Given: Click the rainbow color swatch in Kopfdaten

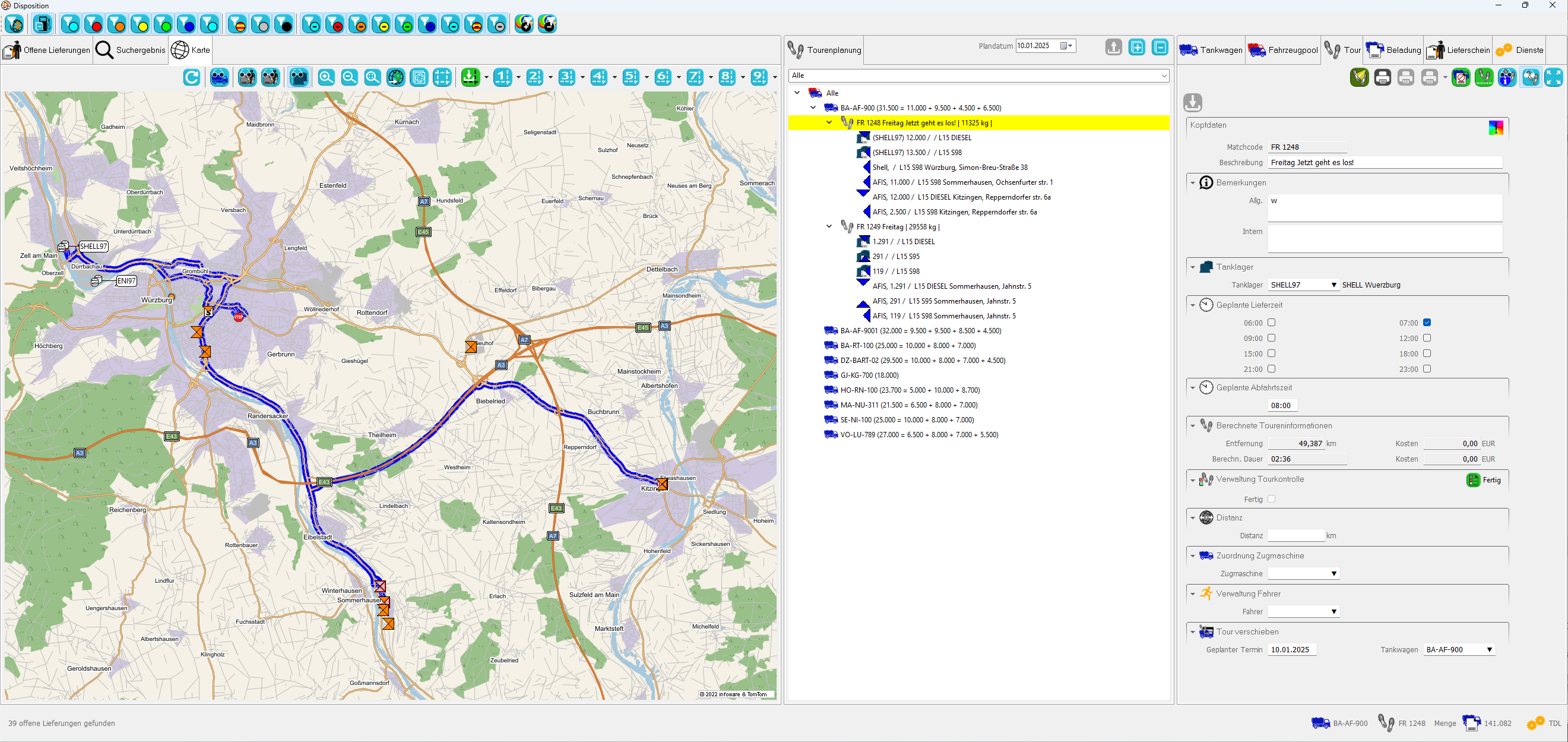Looking at the screenshot, I should click(x=1496, y=127).
